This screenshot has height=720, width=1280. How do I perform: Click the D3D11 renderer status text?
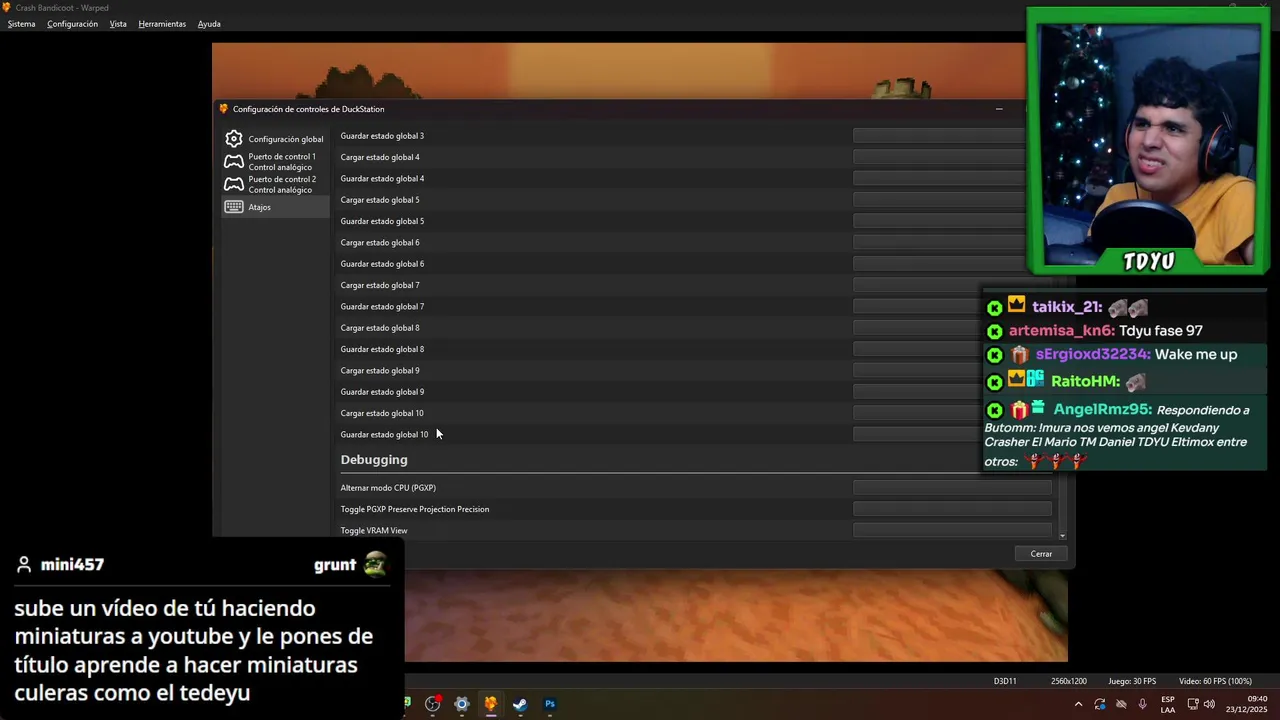[x=1005, y=681]
